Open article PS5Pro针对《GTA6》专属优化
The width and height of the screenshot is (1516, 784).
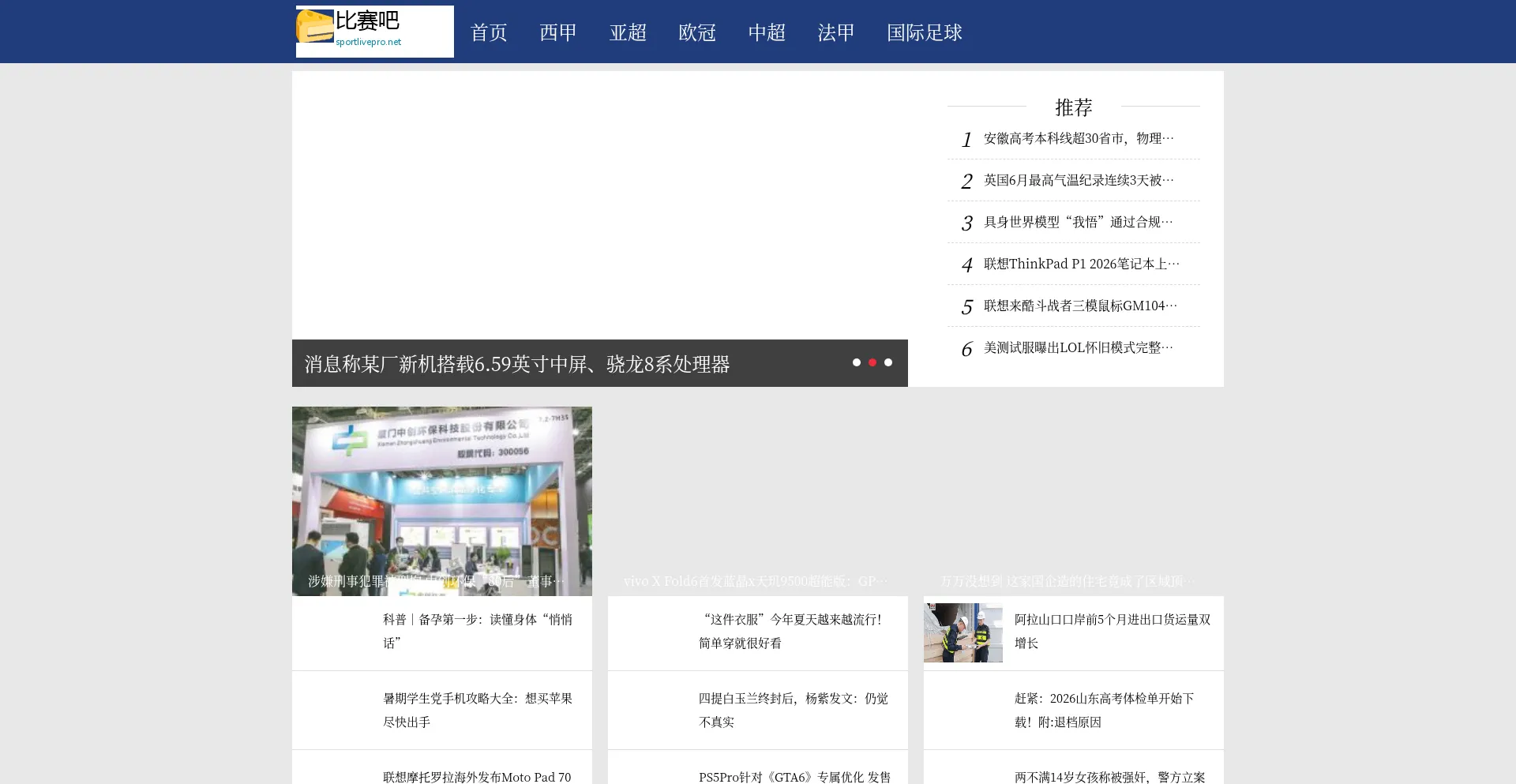[x=794, y=777]
